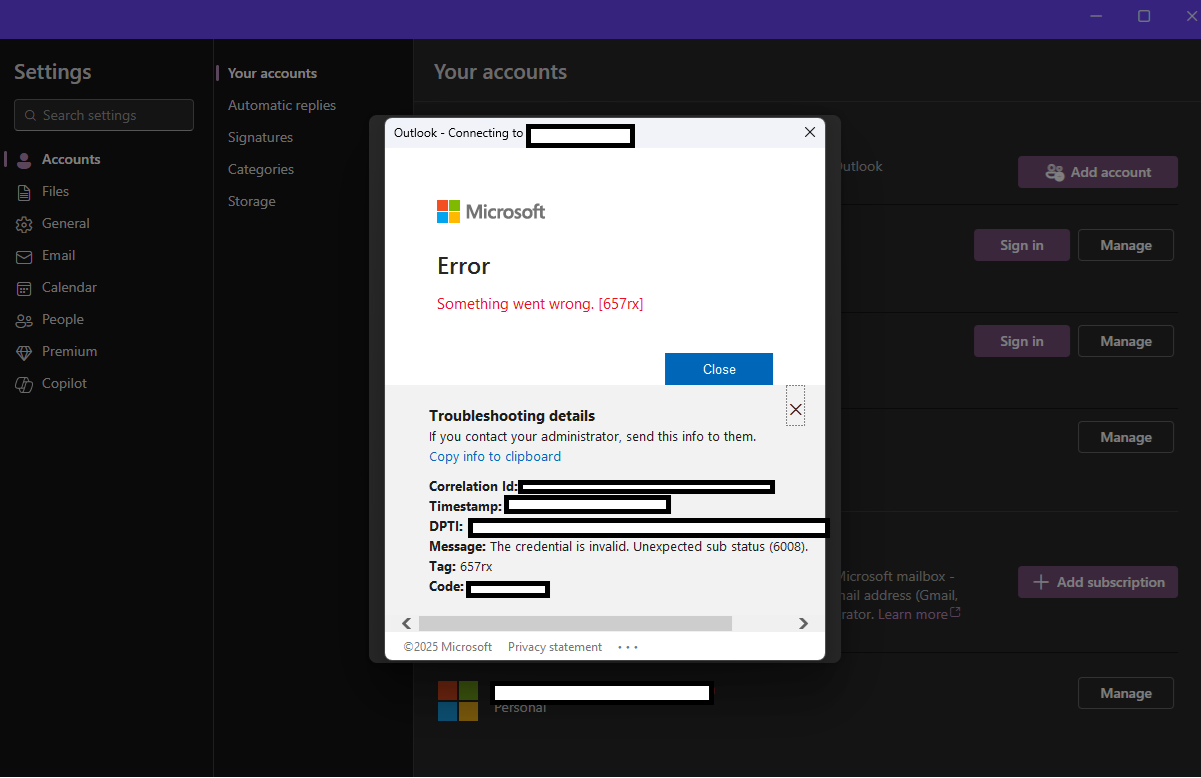Click the magnifier icon in search box

click(x=30, y=116)
